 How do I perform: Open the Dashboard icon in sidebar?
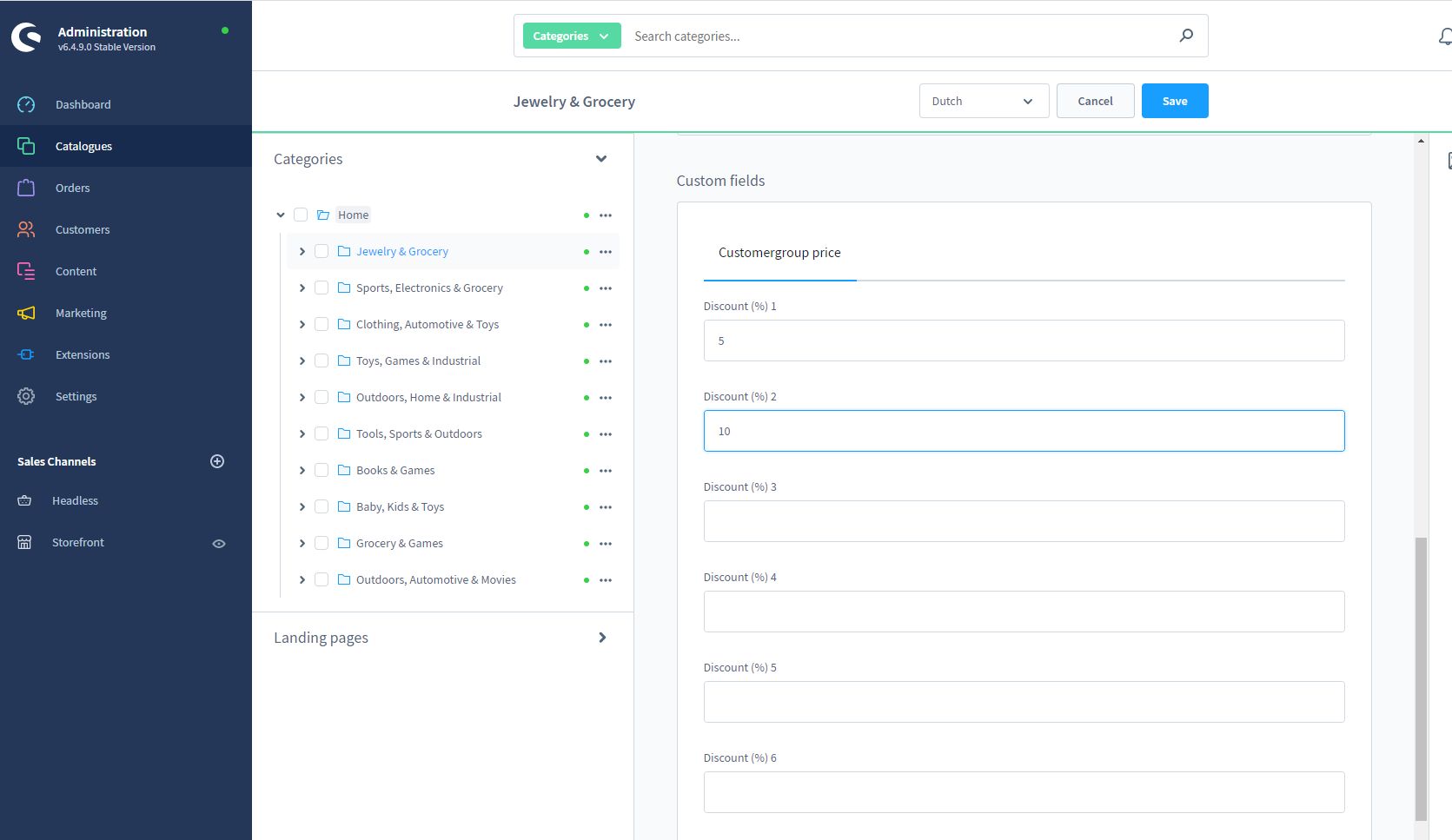[26, 104]
